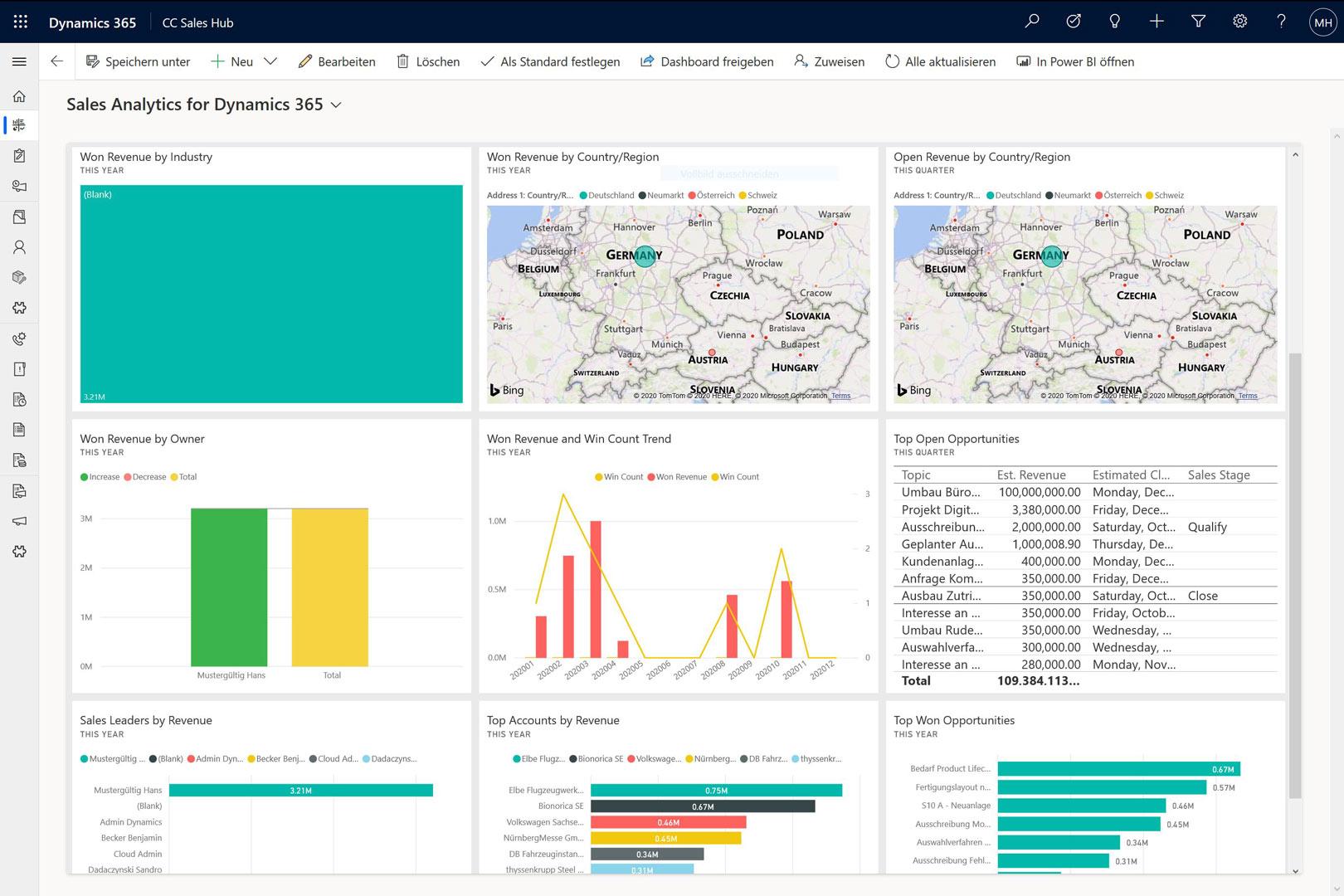The image size is (1344, 896).
Task: Open the document icon in sidebar
Action: [19, 430]
